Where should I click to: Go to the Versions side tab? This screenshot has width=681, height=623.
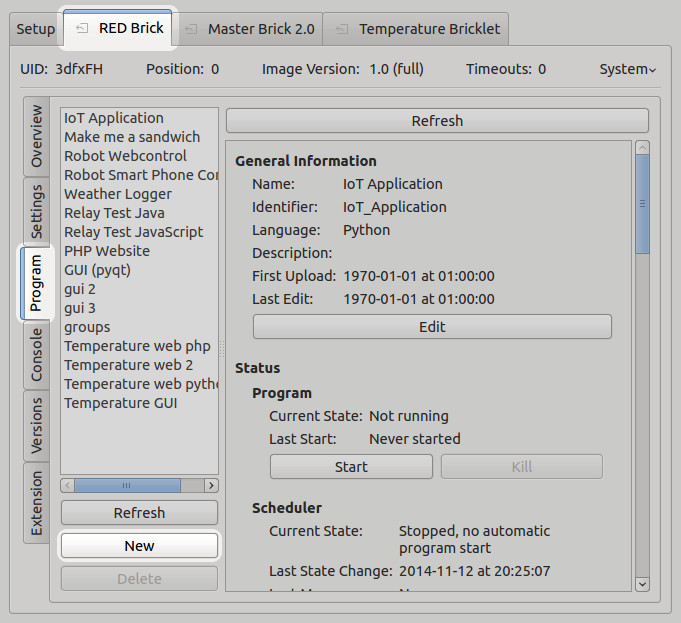coord(37,425)
